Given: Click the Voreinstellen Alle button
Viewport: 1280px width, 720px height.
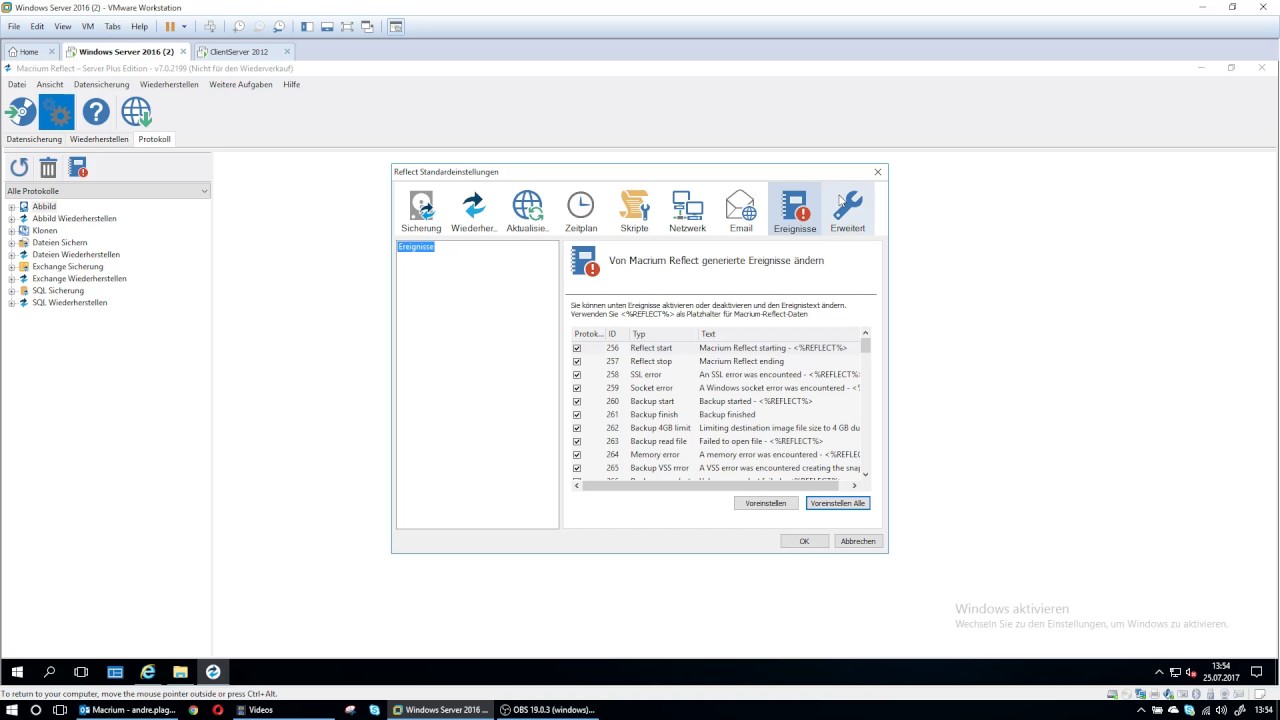Looking at the screenshot, I should point(838,503).
